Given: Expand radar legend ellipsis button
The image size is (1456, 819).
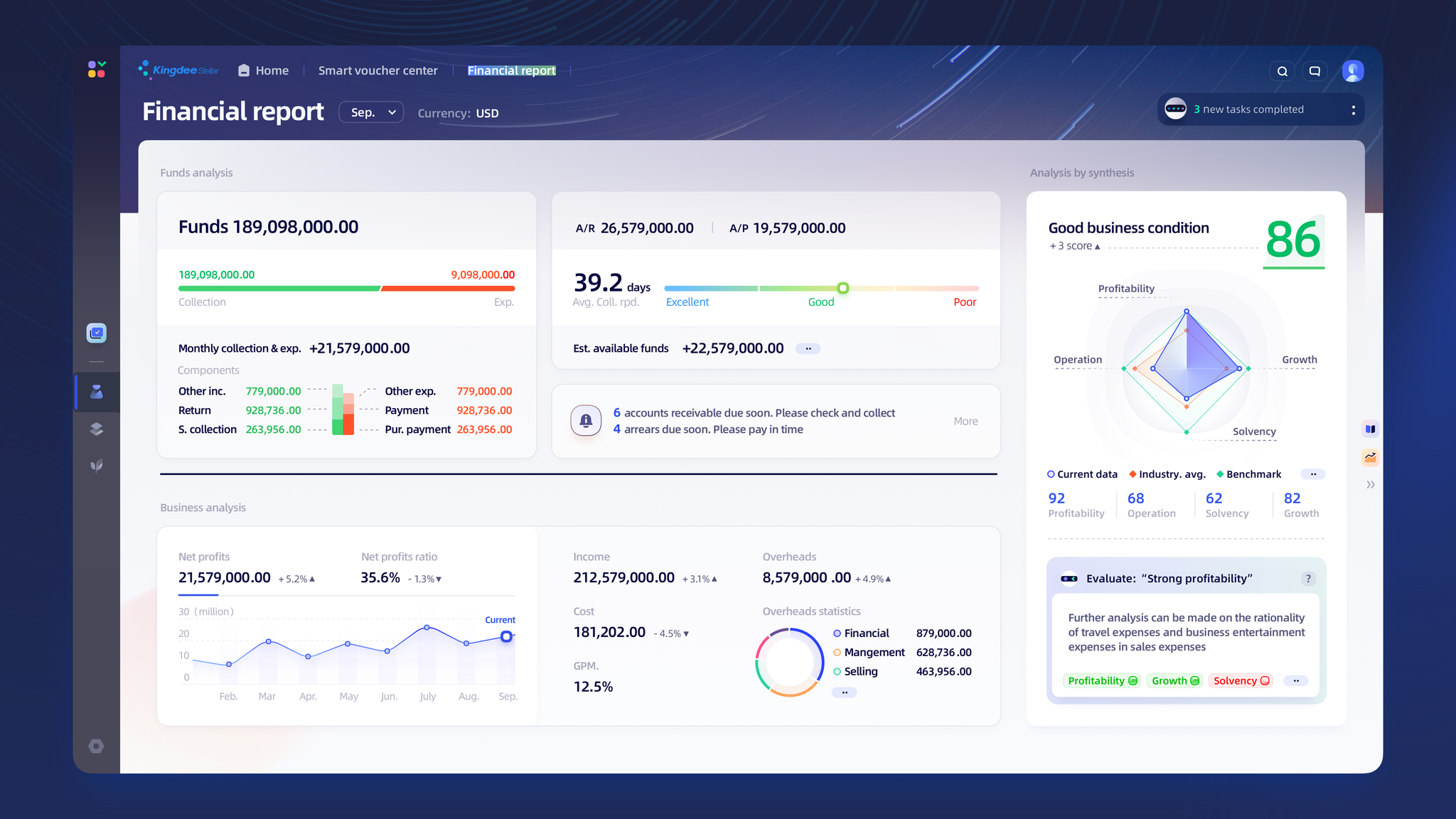Looking at the screenshot, I should coord(1313,474).
